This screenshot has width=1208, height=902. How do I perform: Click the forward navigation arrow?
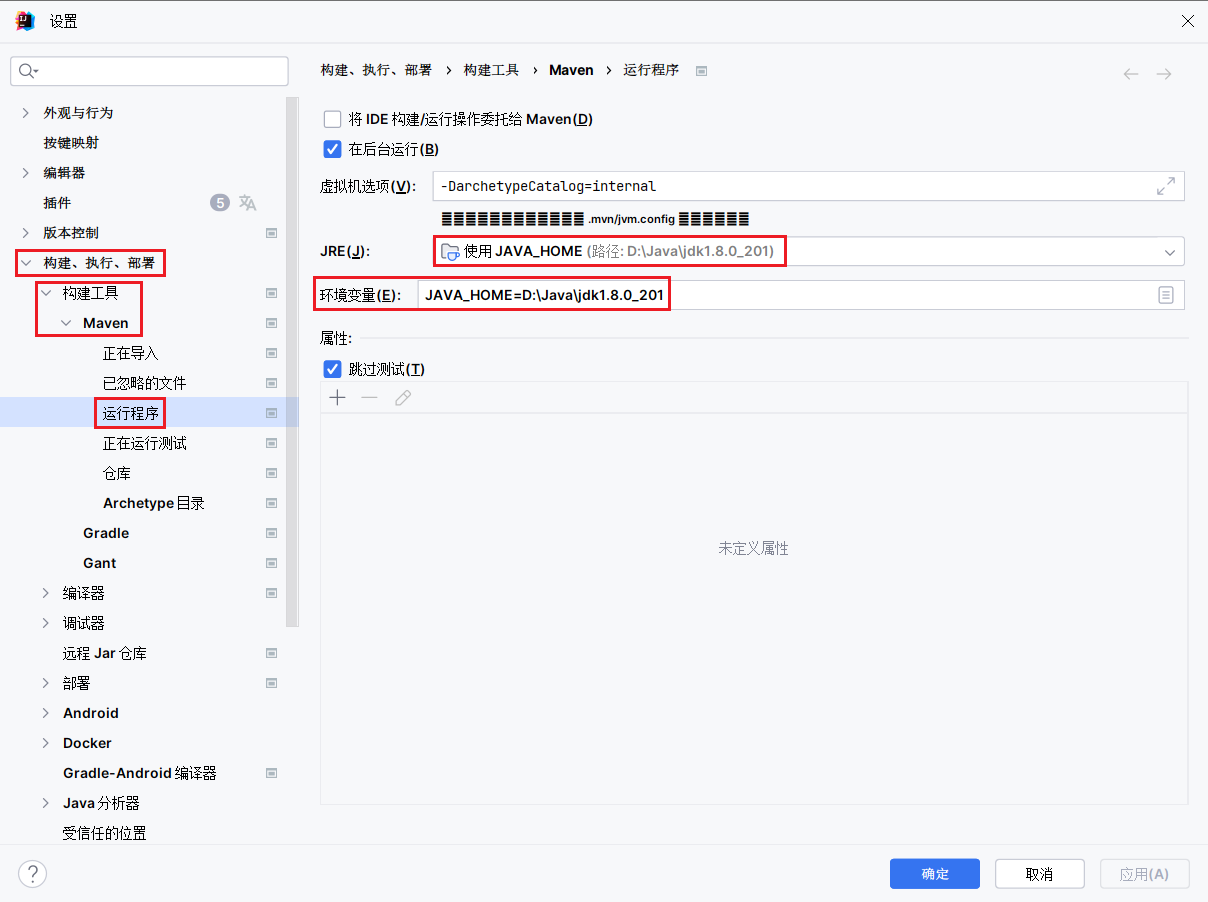coord(1164,74)
